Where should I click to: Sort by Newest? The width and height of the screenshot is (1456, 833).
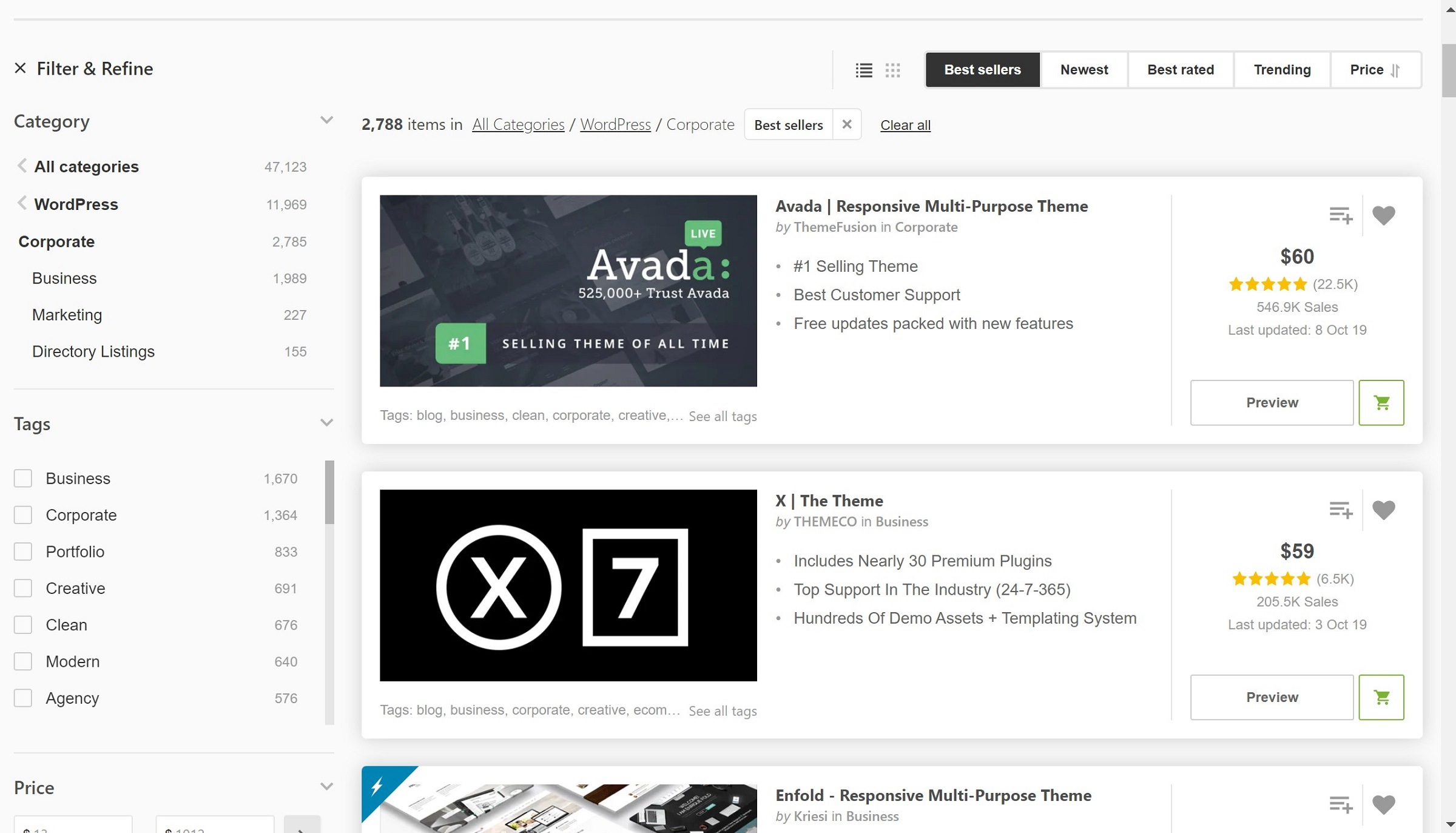1084,70
